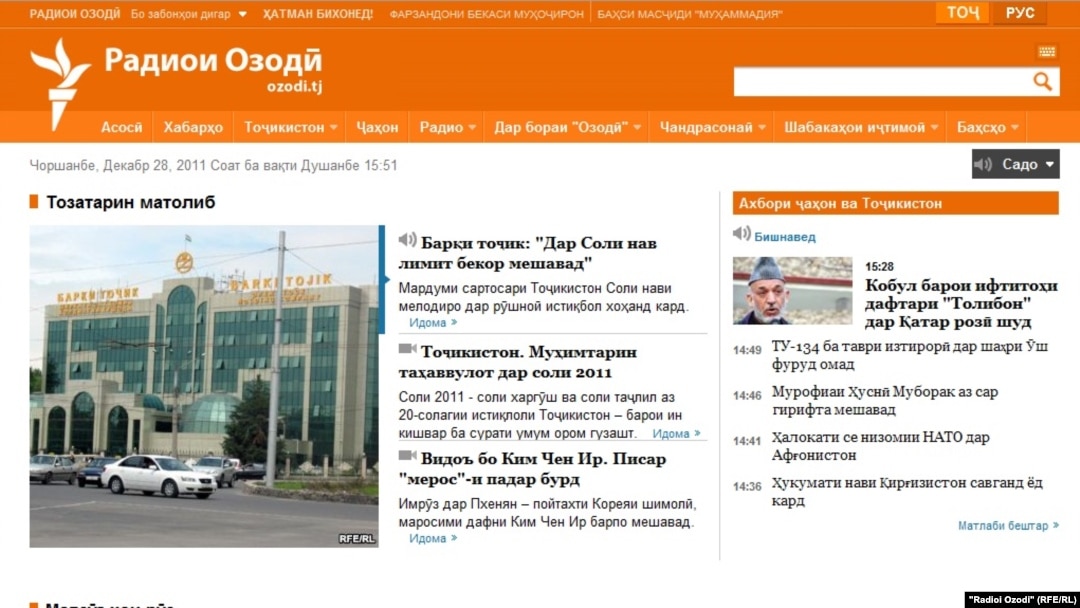Open Мурофиаи Ҳуснӣ Муборак news item
The width and height of the screenshot is (1080, 608).
tap(884, 401)
